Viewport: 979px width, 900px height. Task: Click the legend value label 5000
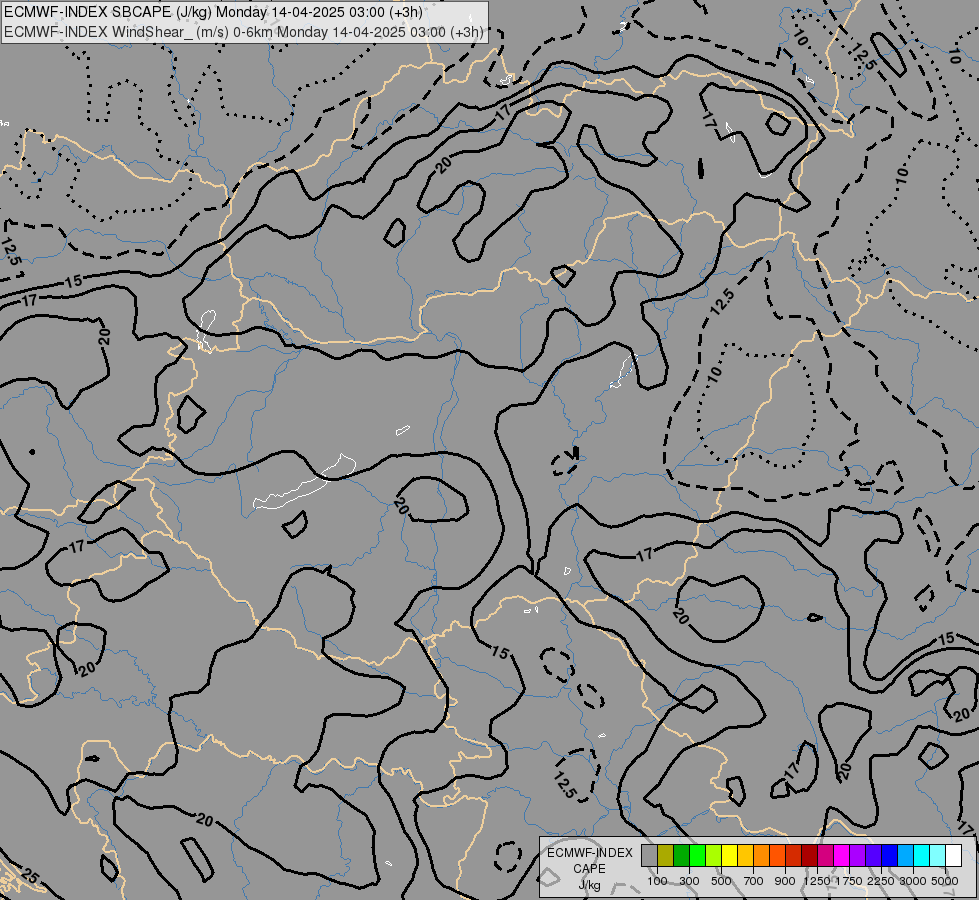[944, 881]
